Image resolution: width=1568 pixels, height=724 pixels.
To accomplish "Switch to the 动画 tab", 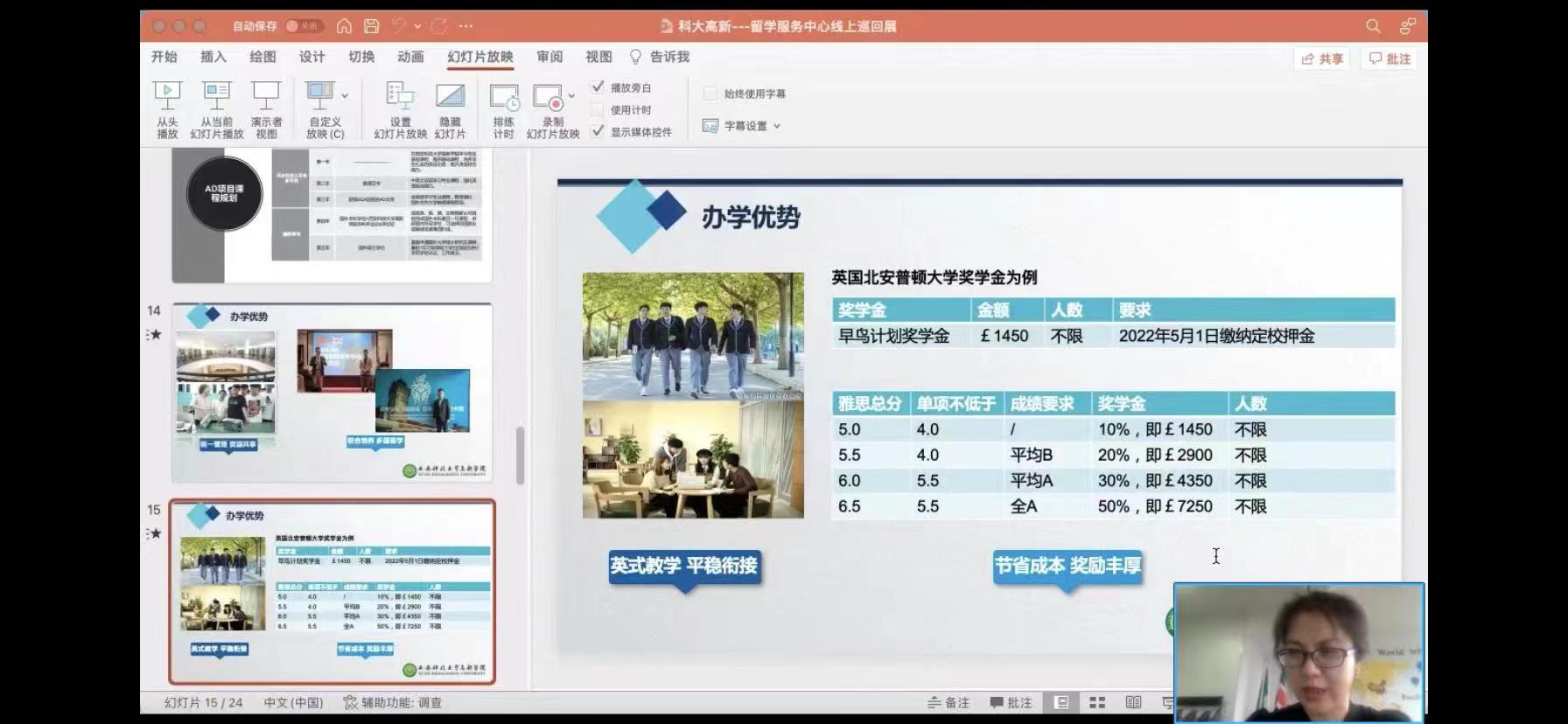I will (410, 57).
